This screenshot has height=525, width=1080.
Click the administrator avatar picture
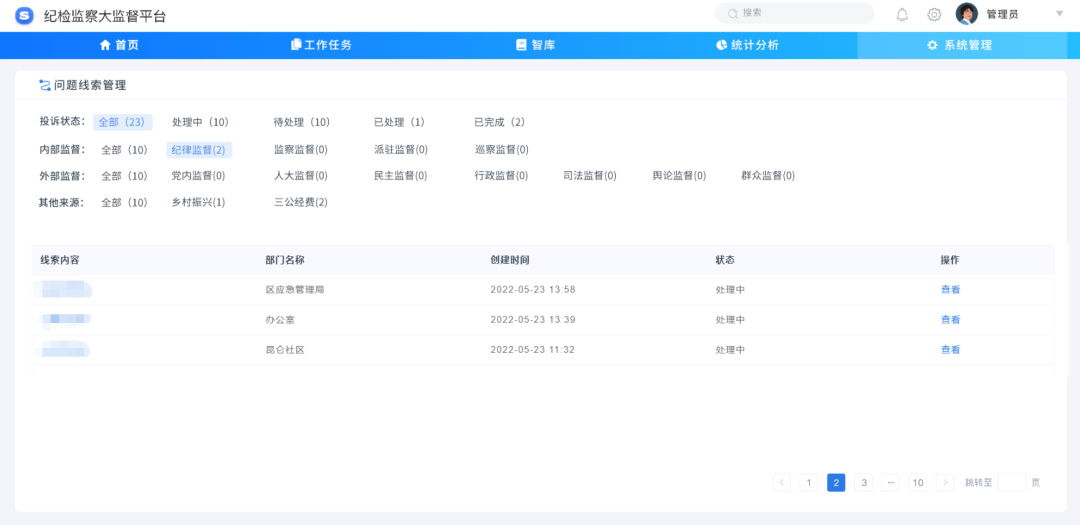coord(966,14)
